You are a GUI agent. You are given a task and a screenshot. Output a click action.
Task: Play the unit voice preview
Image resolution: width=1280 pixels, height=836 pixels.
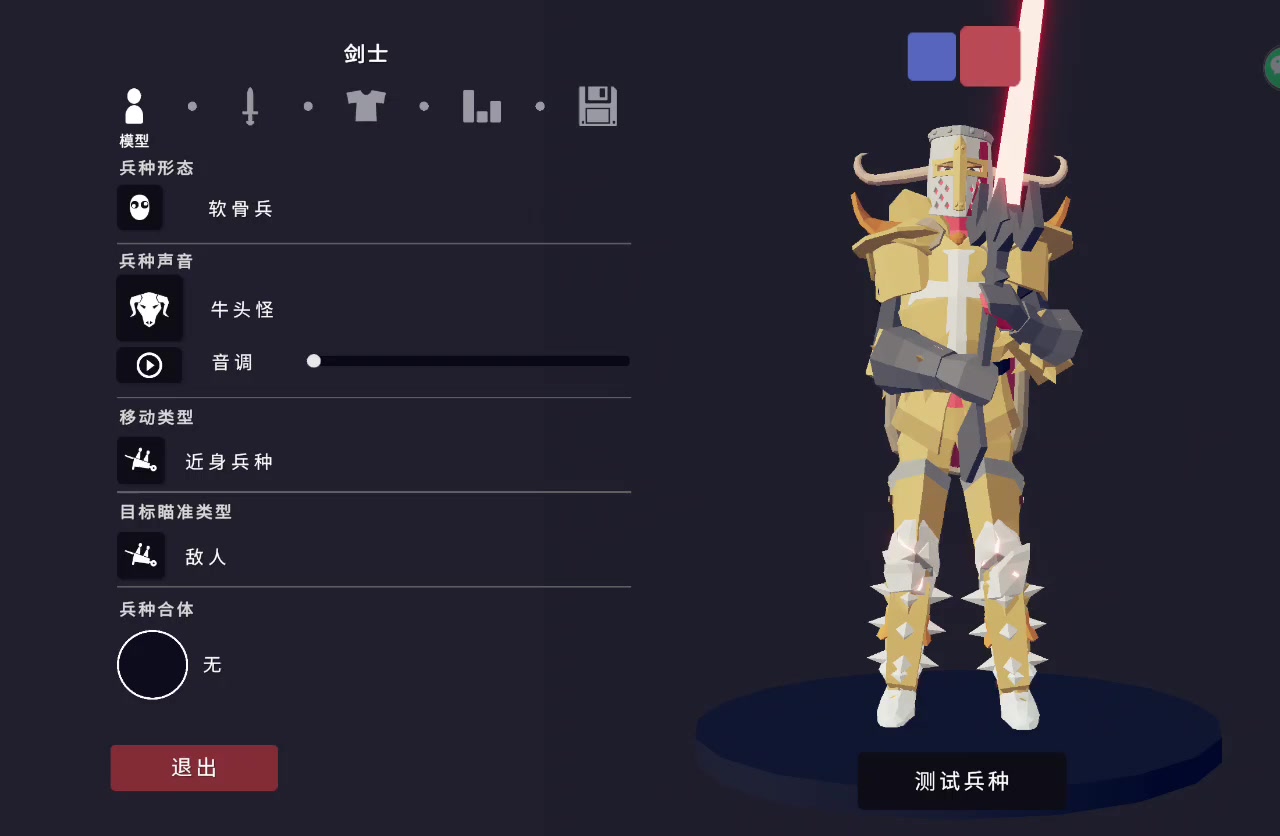pos(149,365)
